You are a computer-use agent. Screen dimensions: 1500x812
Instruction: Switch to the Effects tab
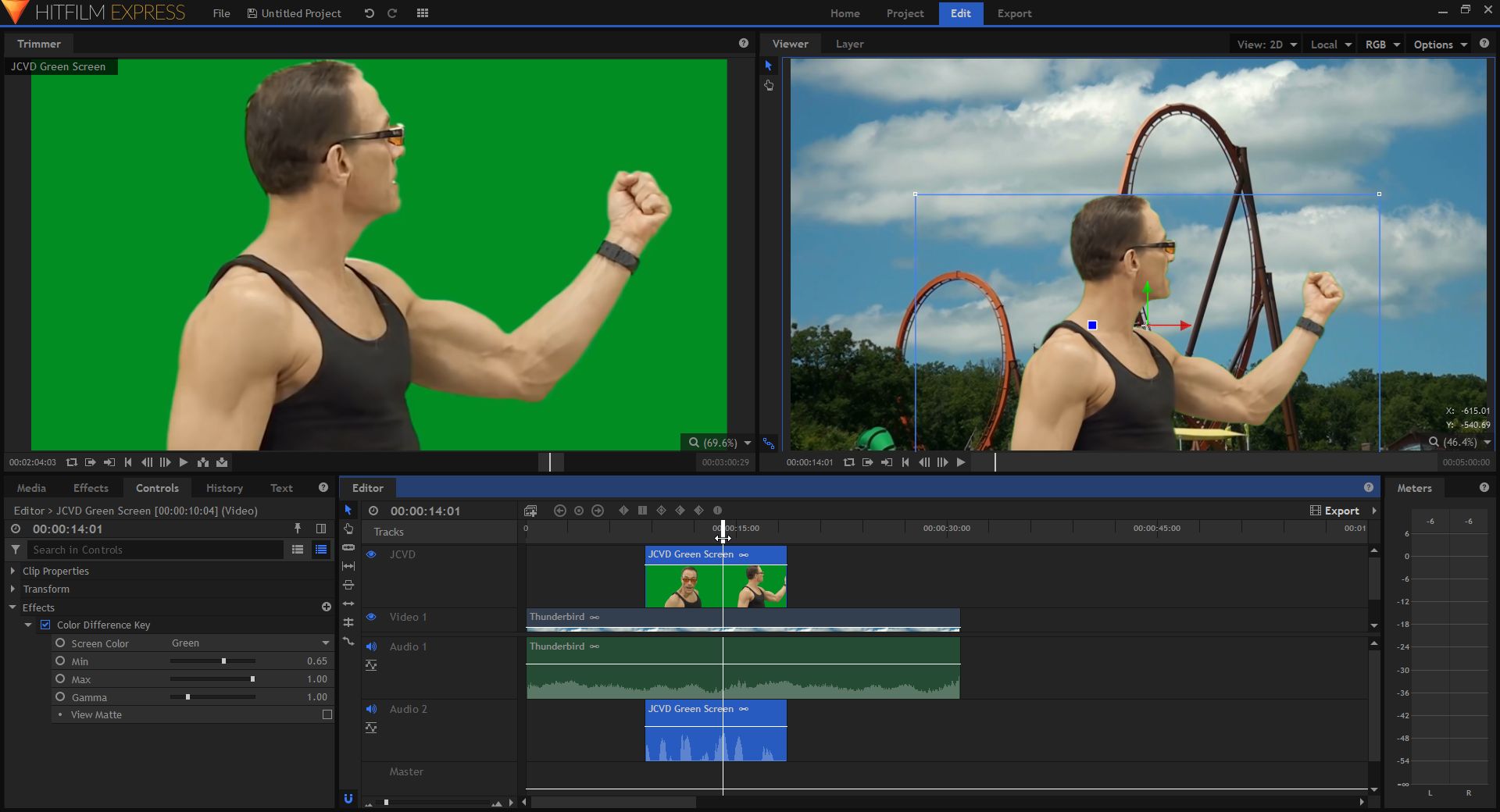(91, 488)
